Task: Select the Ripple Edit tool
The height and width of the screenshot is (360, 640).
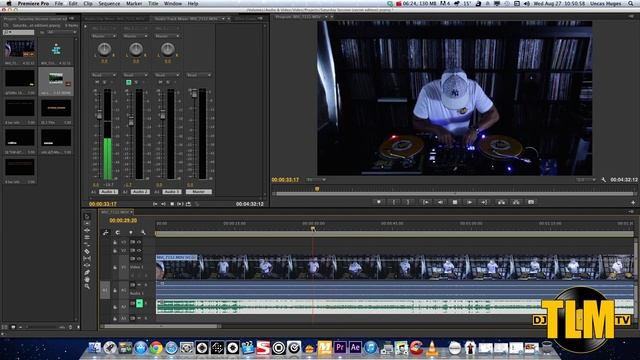Action: click(x=87, y=230)
